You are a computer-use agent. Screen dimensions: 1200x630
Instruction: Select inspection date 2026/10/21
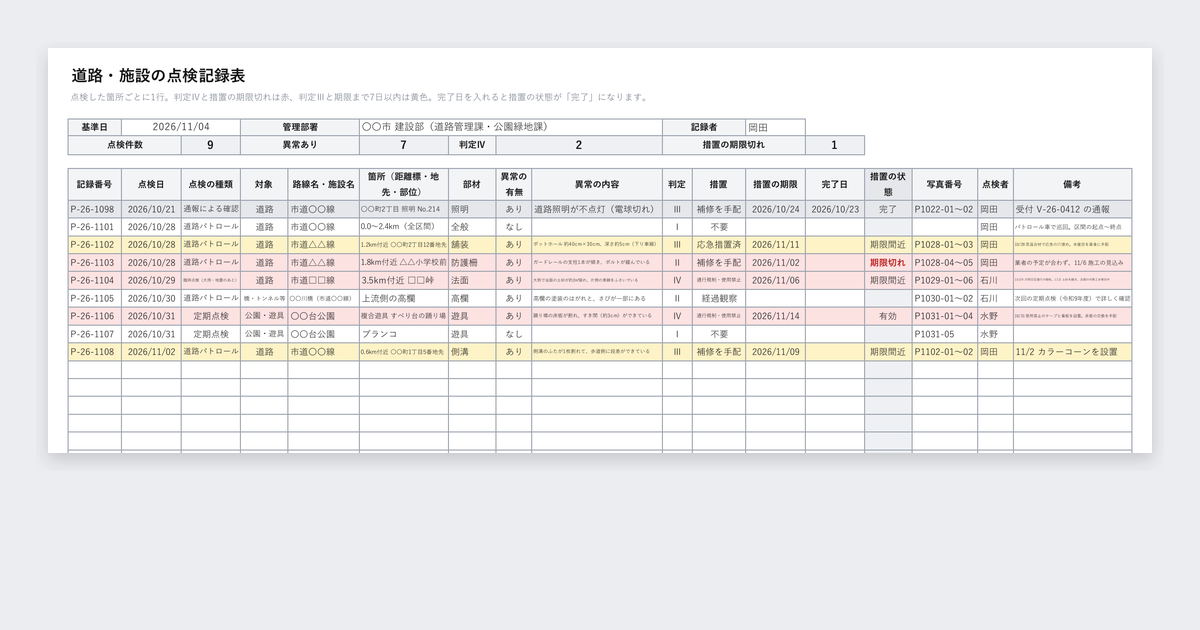151,210
